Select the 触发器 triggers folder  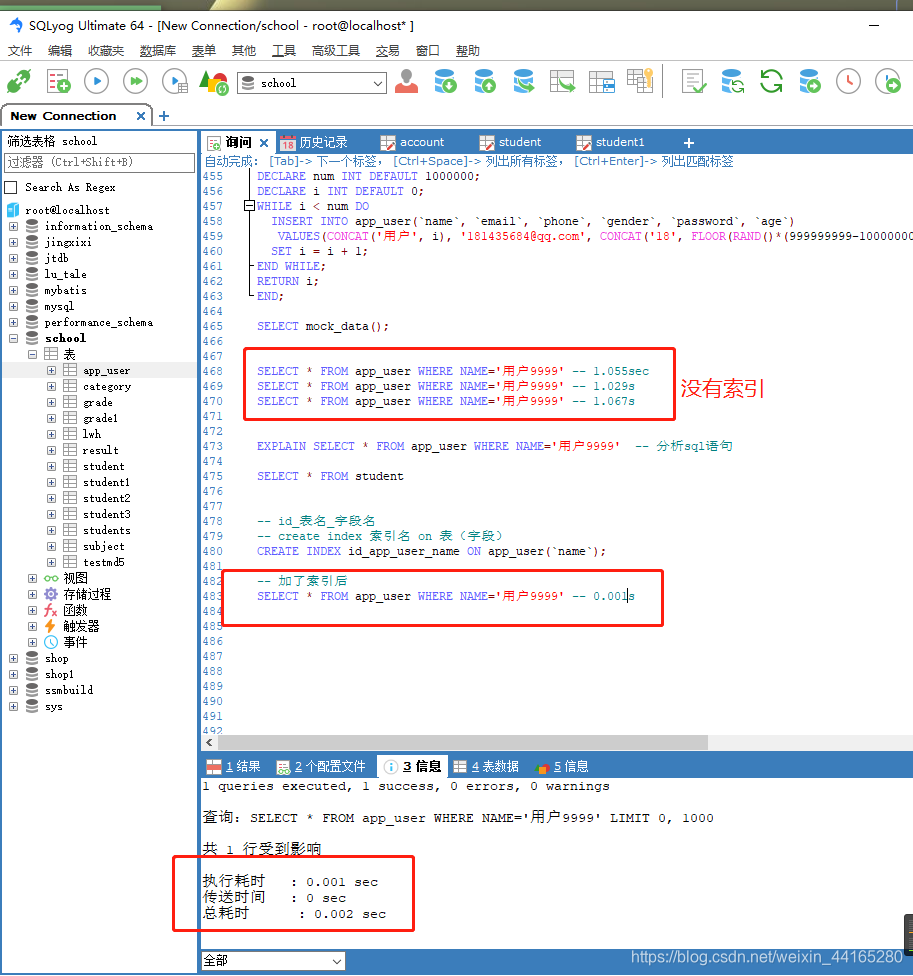click(x=81, y=626)
